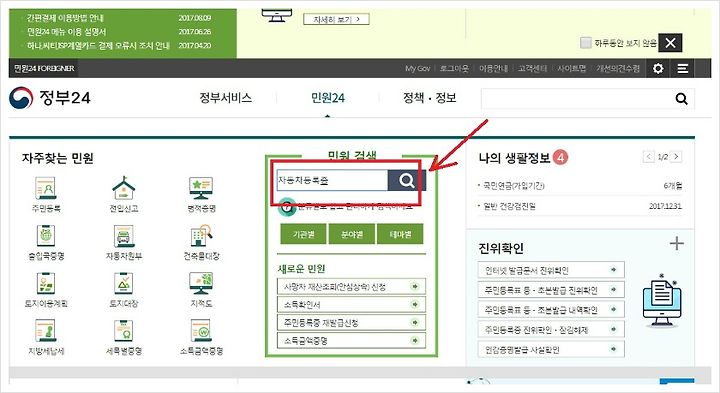Open the 자동차원부 car icon
This screenshot has height=393, width=720.
124,236
